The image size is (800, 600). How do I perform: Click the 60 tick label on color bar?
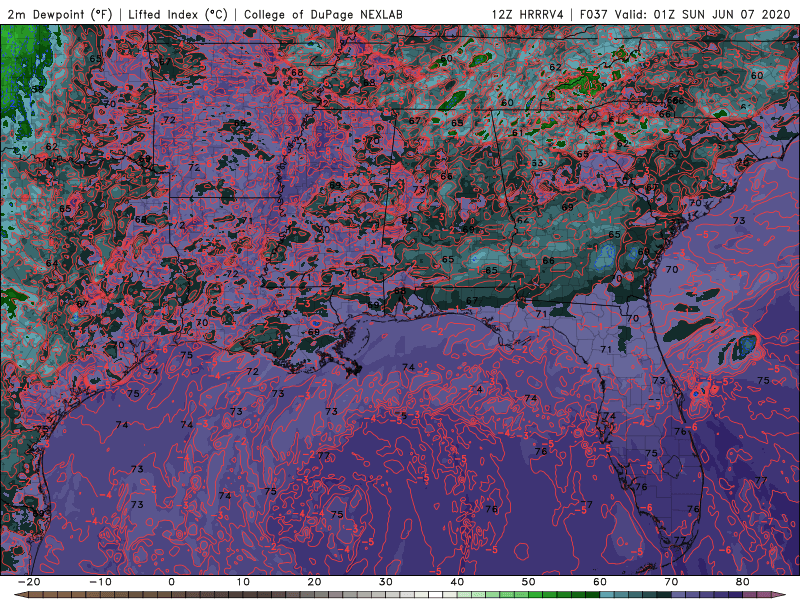(x=600, y=582)
